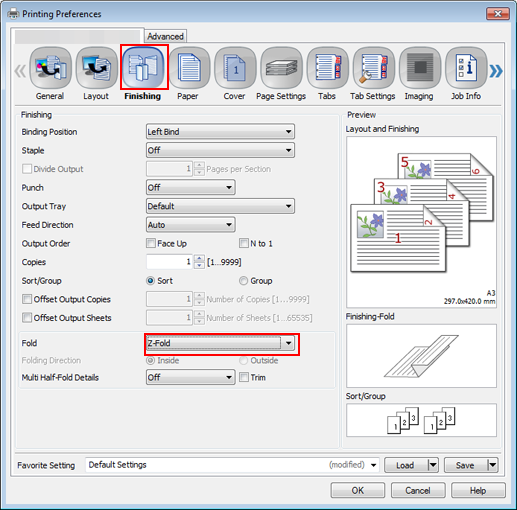Open the General settings icon
The height and width of the screenshot is (510, 517).
point(50,68)
